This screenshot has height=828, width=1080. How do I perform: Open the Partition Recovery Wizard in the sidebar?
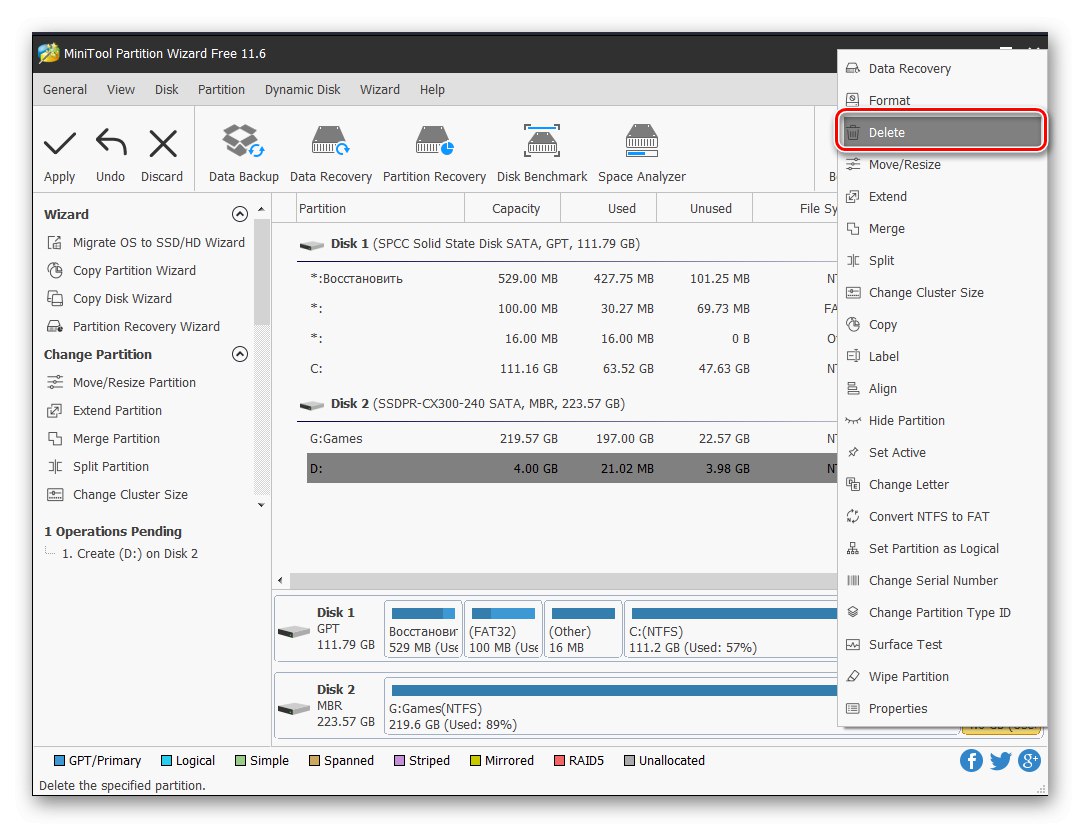133,327
